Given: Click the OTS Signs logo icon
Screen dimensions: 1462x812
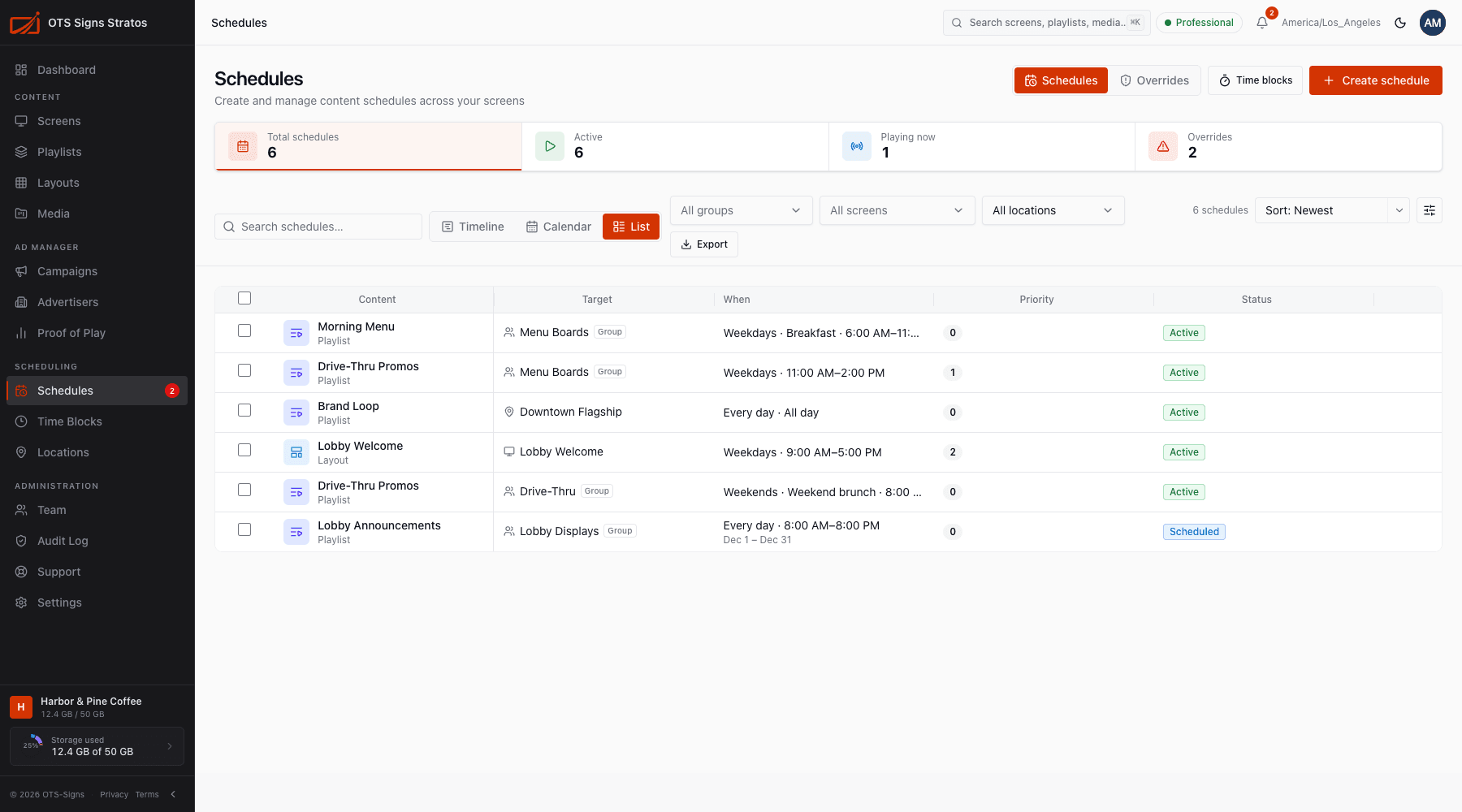Looking at the screenshot, I should 24,23.
